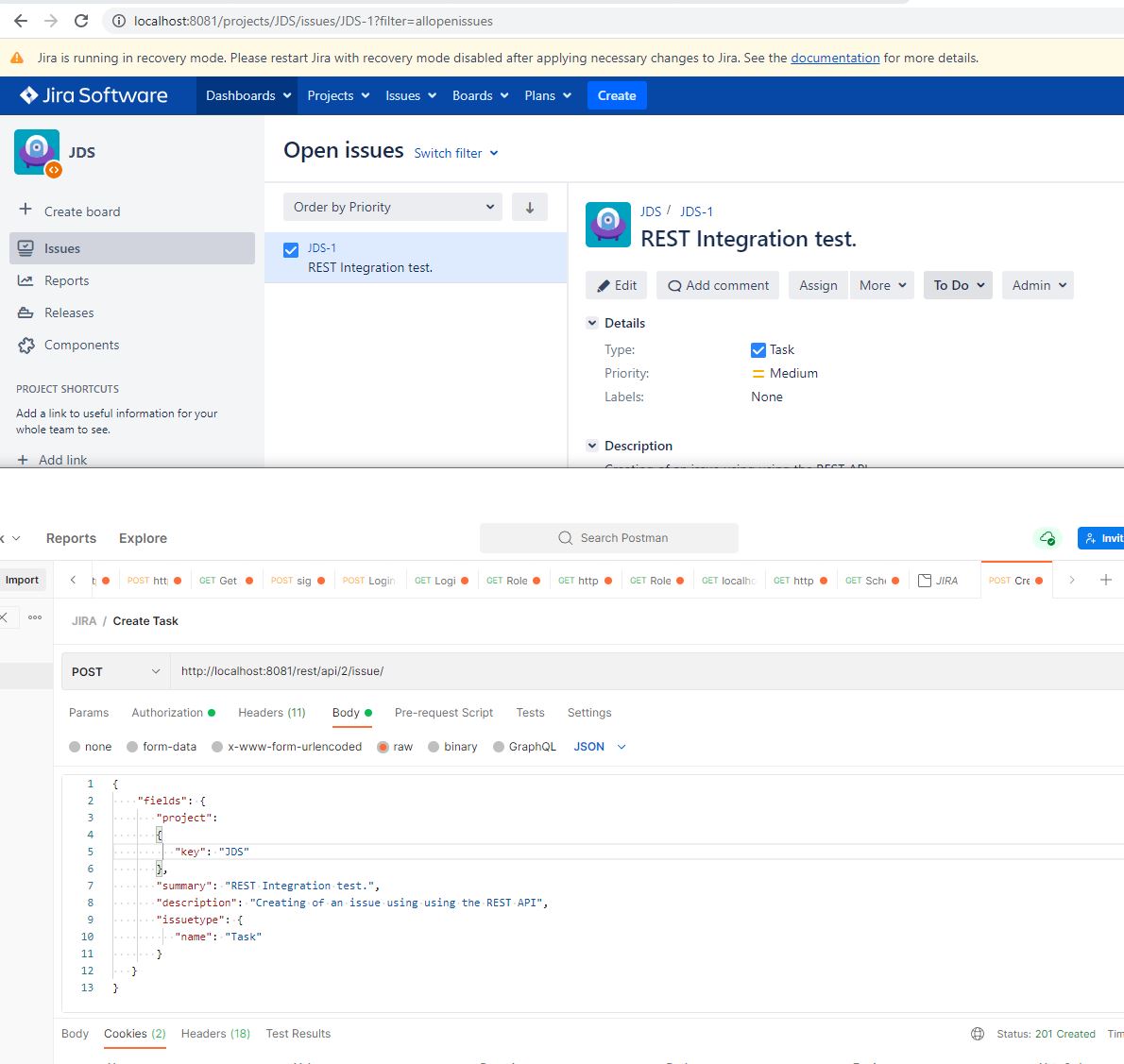Click the browser forward arrow

pos(51,21)
